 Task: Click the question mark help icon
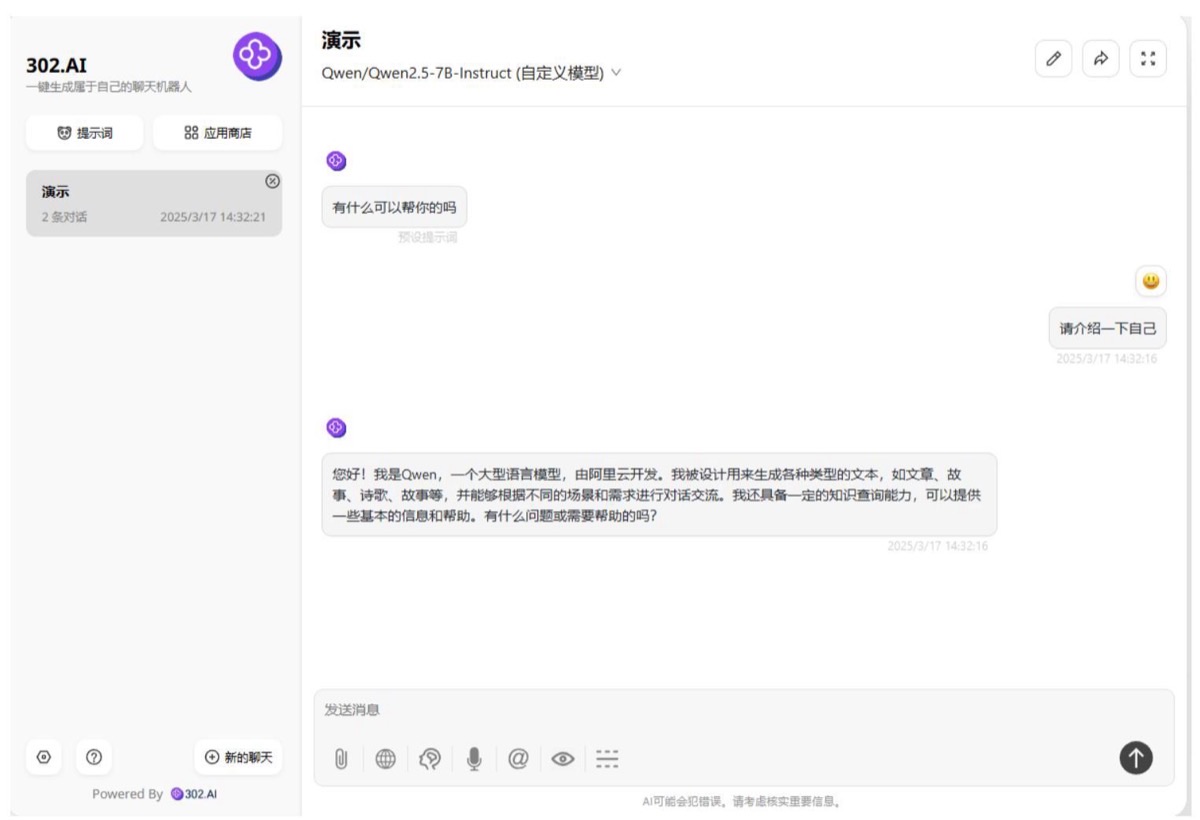[94, 757]
